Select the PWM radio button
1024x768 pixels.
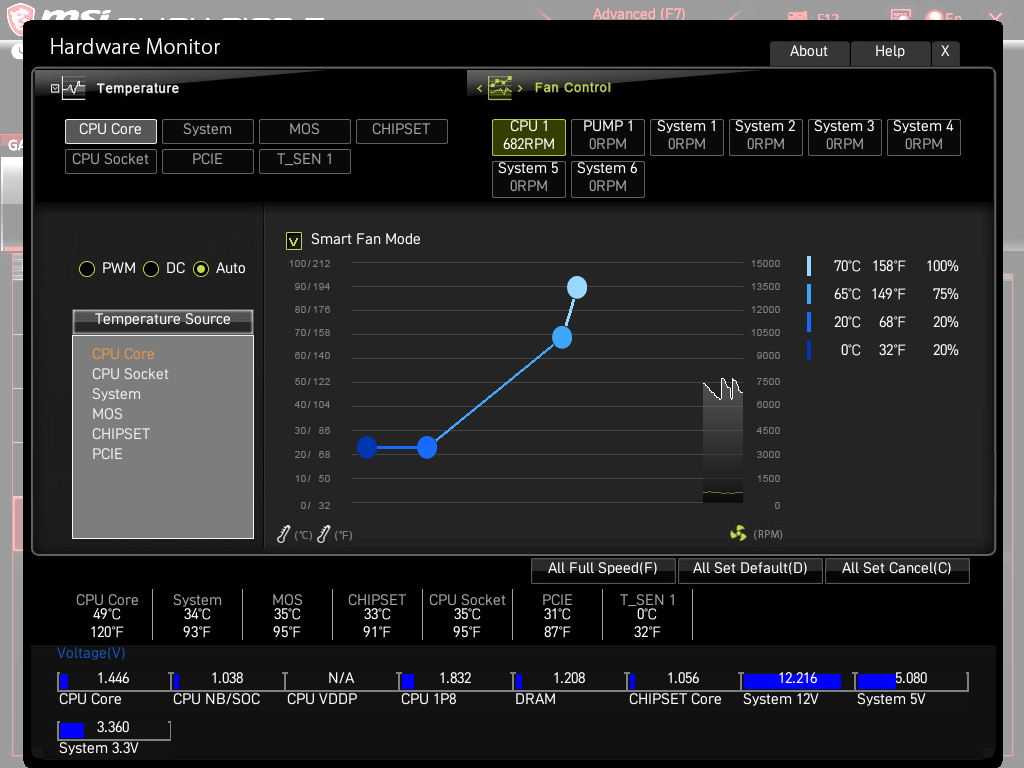87,268
